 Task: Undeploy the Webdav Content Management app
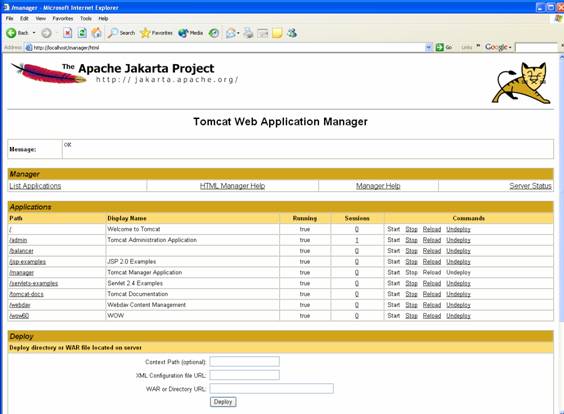pyautogui.click(x=458, y=305)
